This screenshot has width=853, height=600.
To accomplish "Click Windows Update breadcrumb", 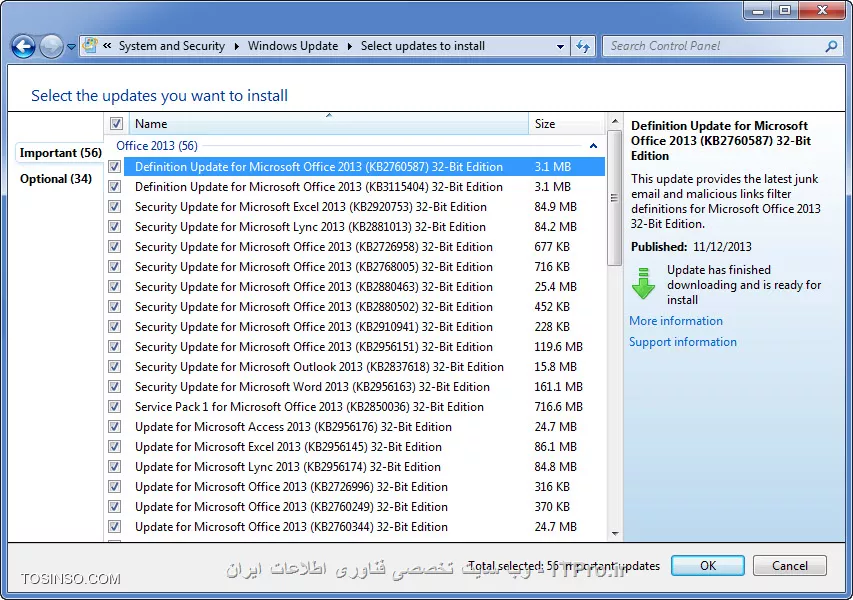I will 293,46.
